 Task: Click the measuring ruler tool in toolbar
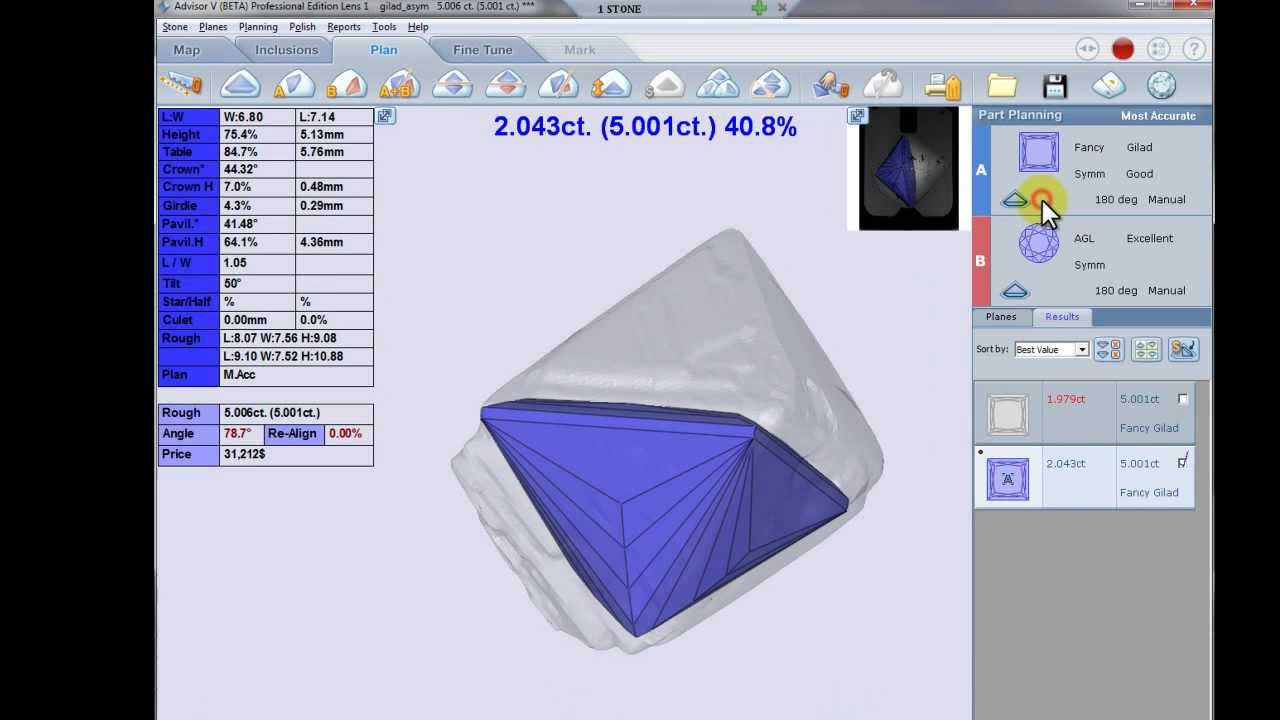pos(181,85)
